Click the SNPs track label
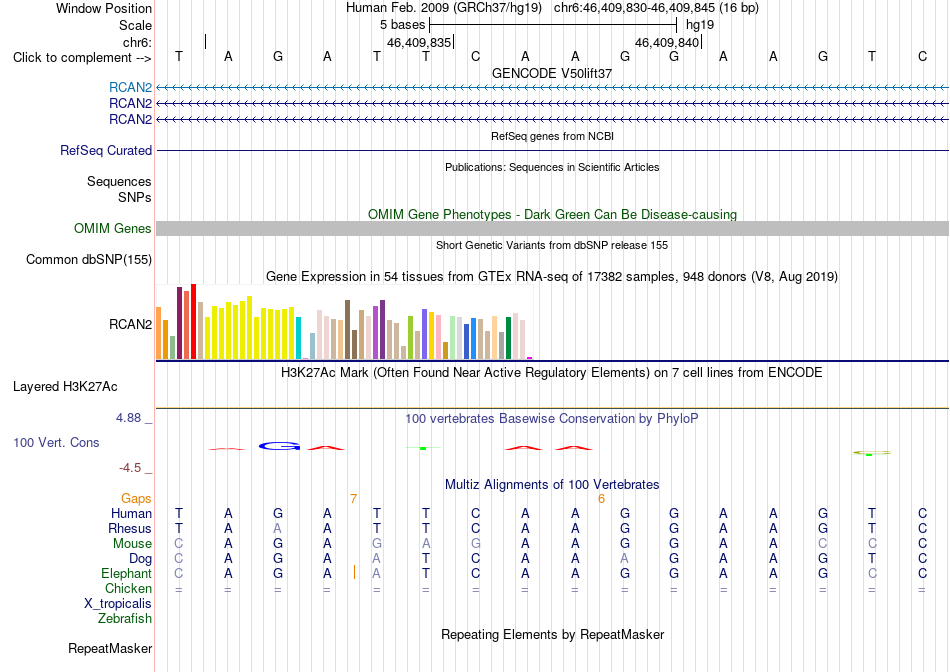 (135, 197)
